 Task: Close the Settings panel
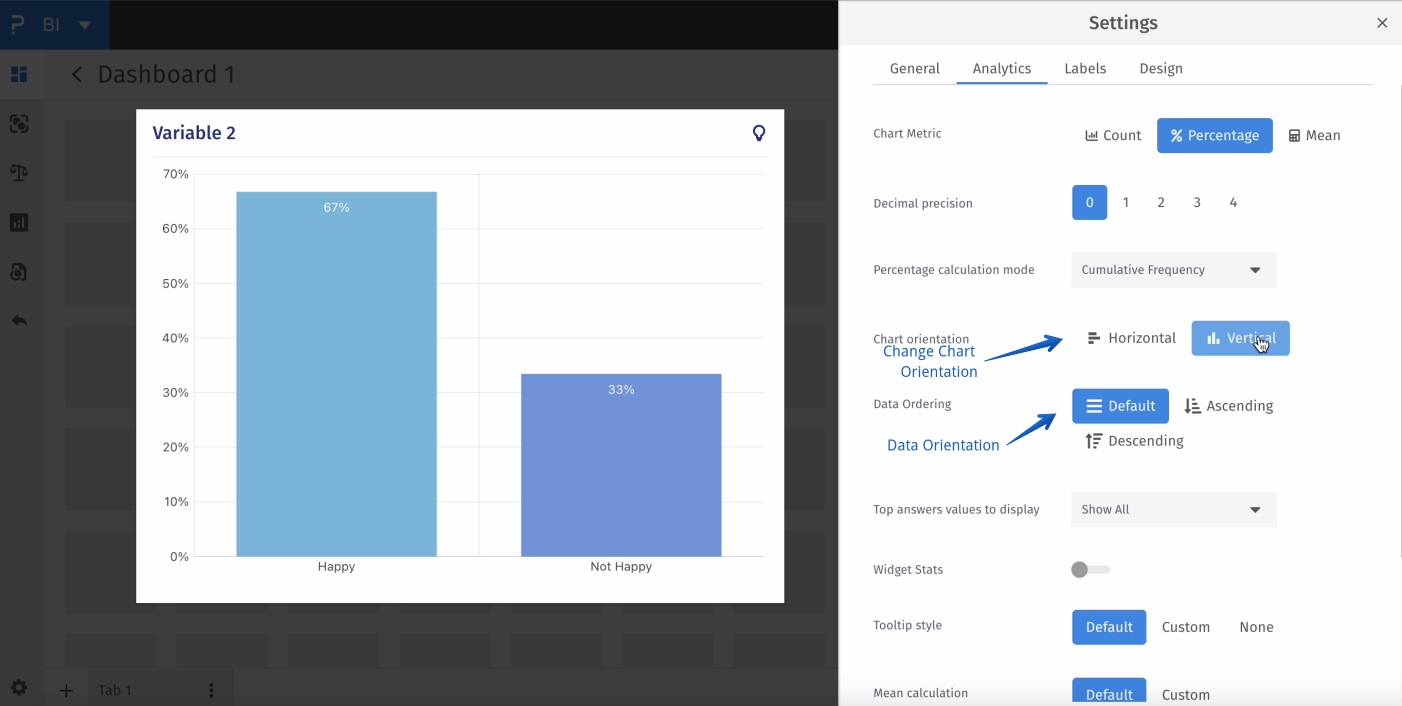tap(1382, 23)
